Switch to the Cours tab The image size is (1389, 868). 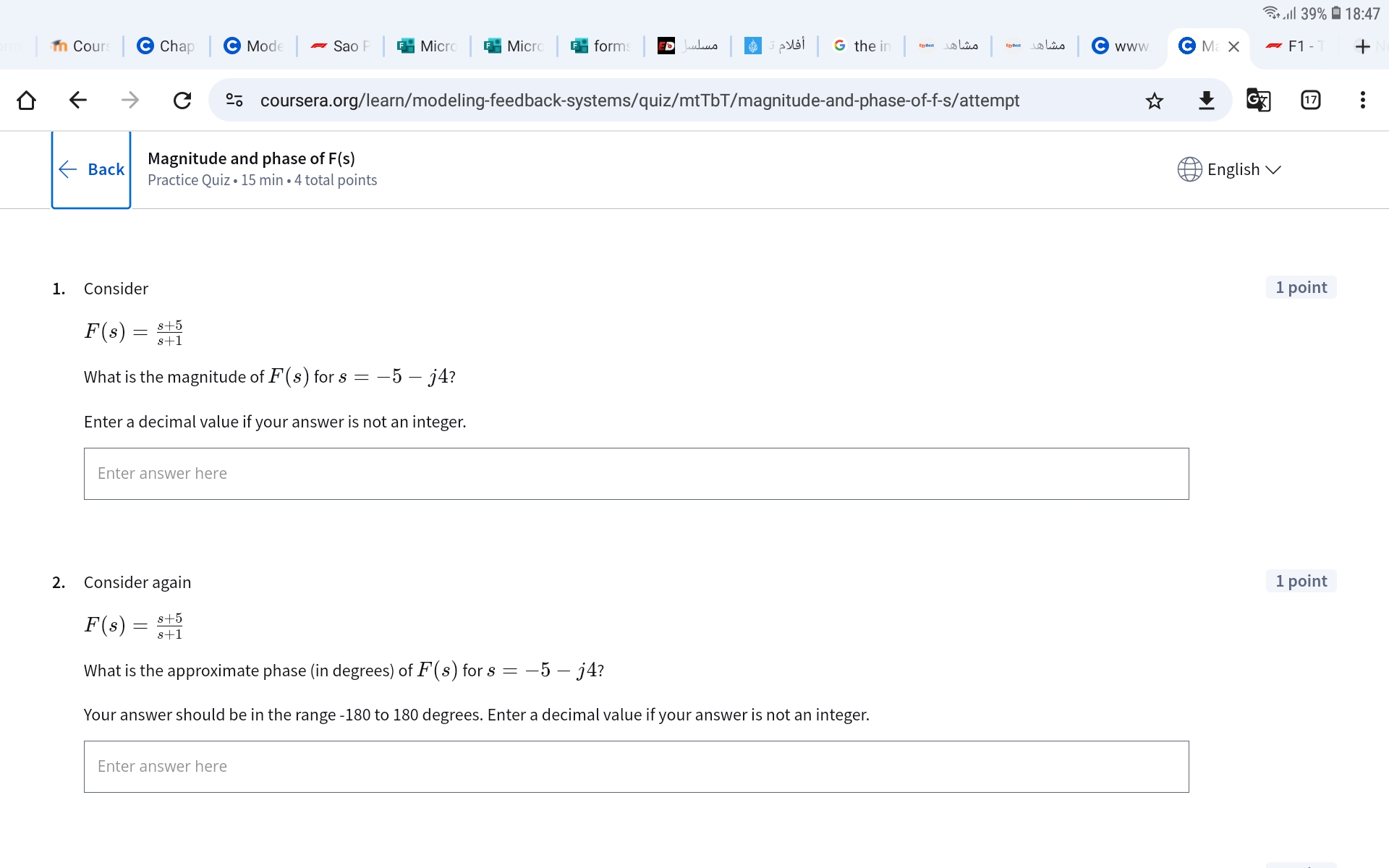click(80, 46)
